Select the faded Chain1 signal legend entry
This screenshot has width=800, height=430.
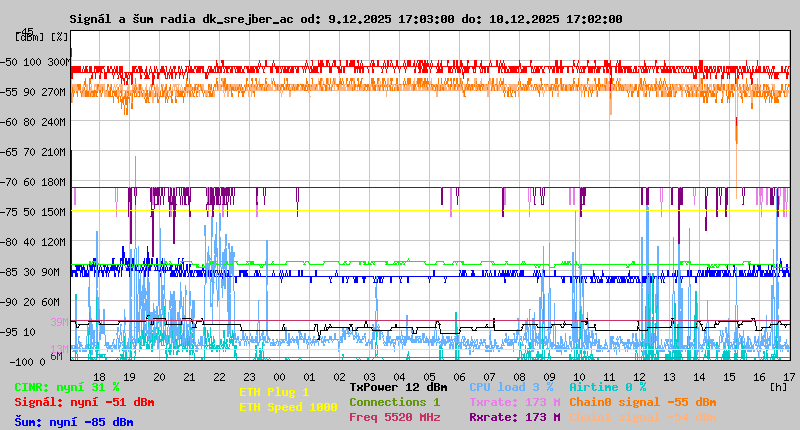[x=642, y=417]
